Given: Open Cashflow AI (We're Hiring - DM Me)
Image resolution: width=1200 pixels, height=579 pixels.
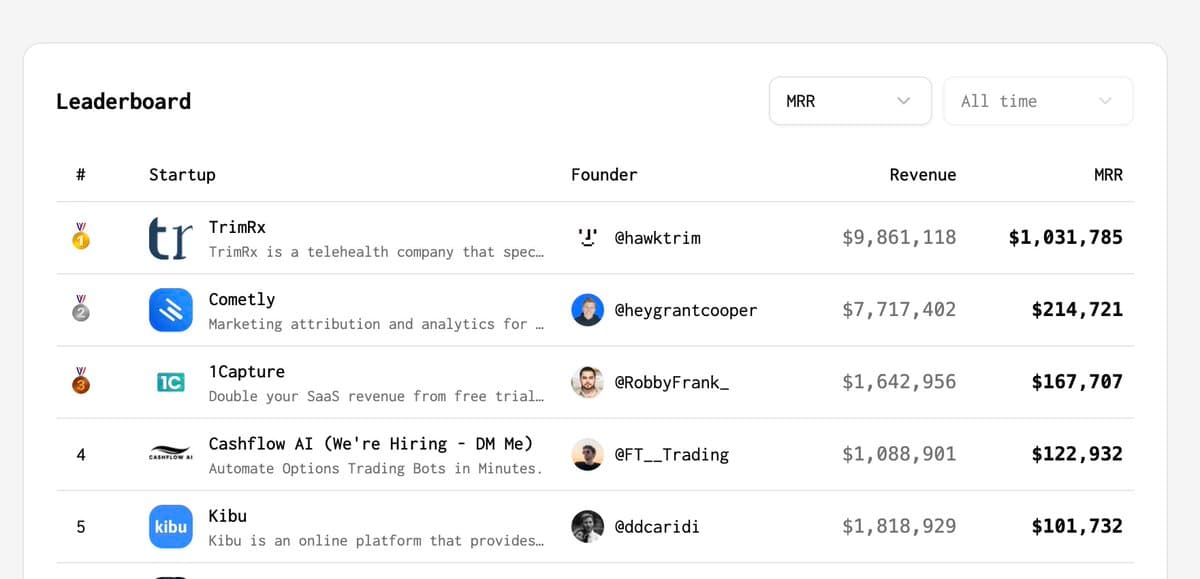Looking at the screenshot, I should 371,443.
